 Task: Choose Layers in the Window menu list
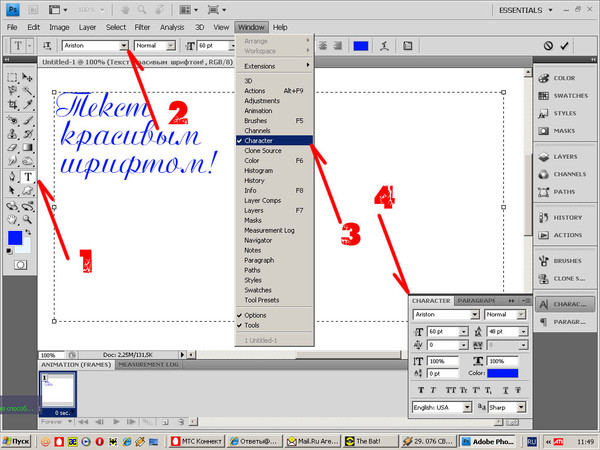[274, 210]
